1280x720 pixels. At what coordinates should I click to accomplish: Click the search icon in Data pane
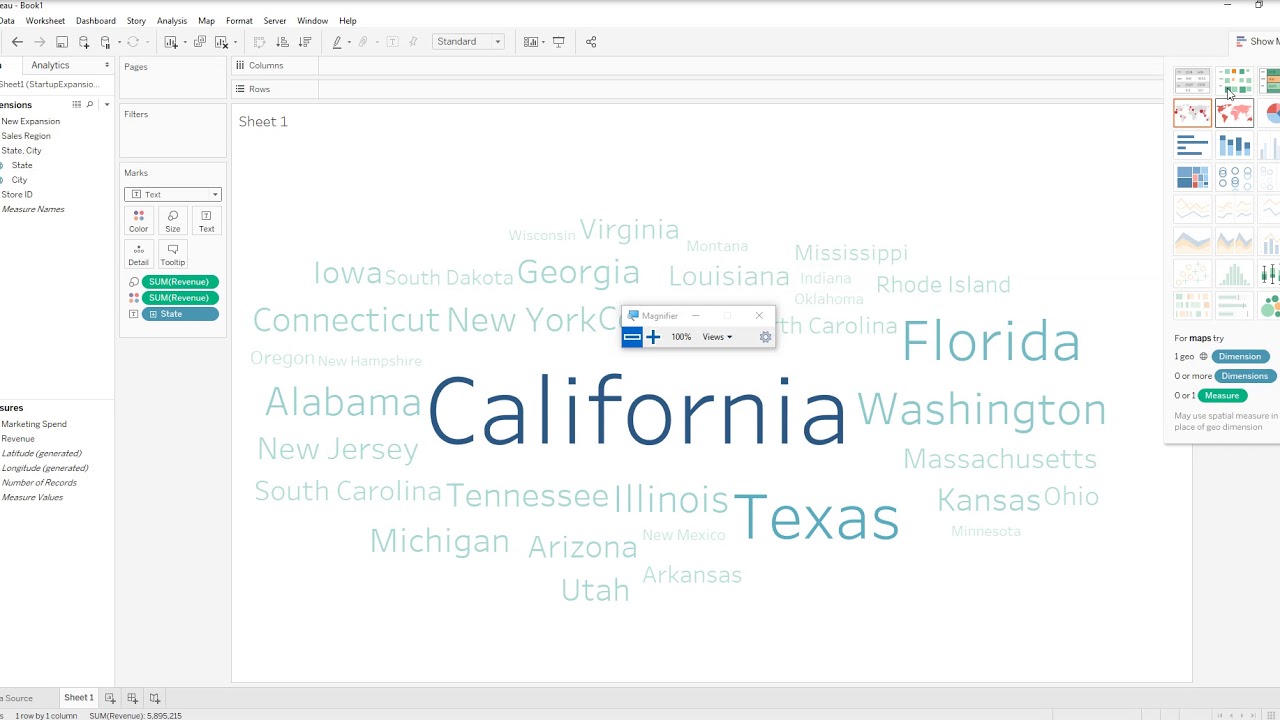90,105
